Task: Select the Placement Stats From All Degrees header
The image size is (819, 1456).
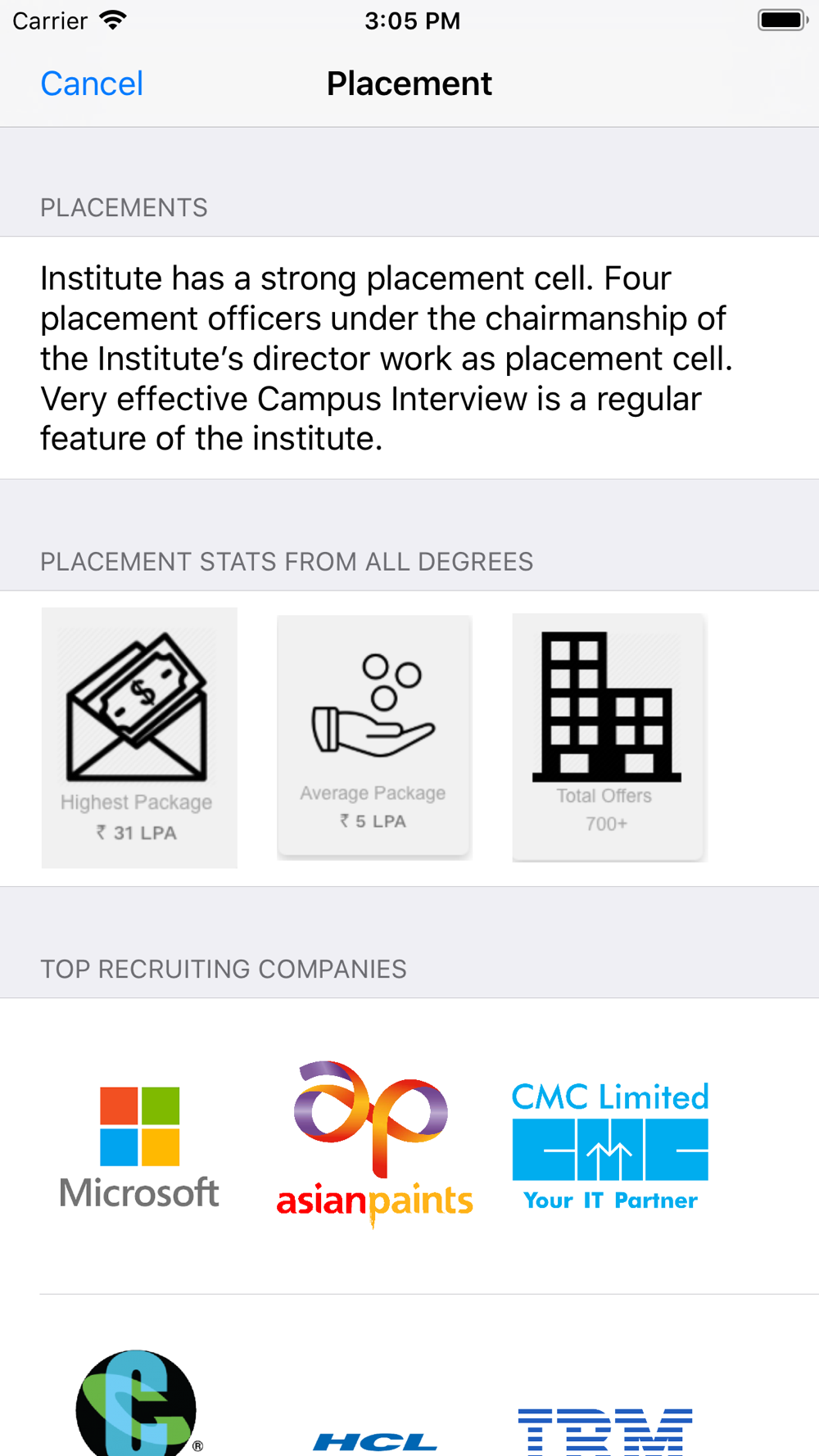Action: [287, 562]
